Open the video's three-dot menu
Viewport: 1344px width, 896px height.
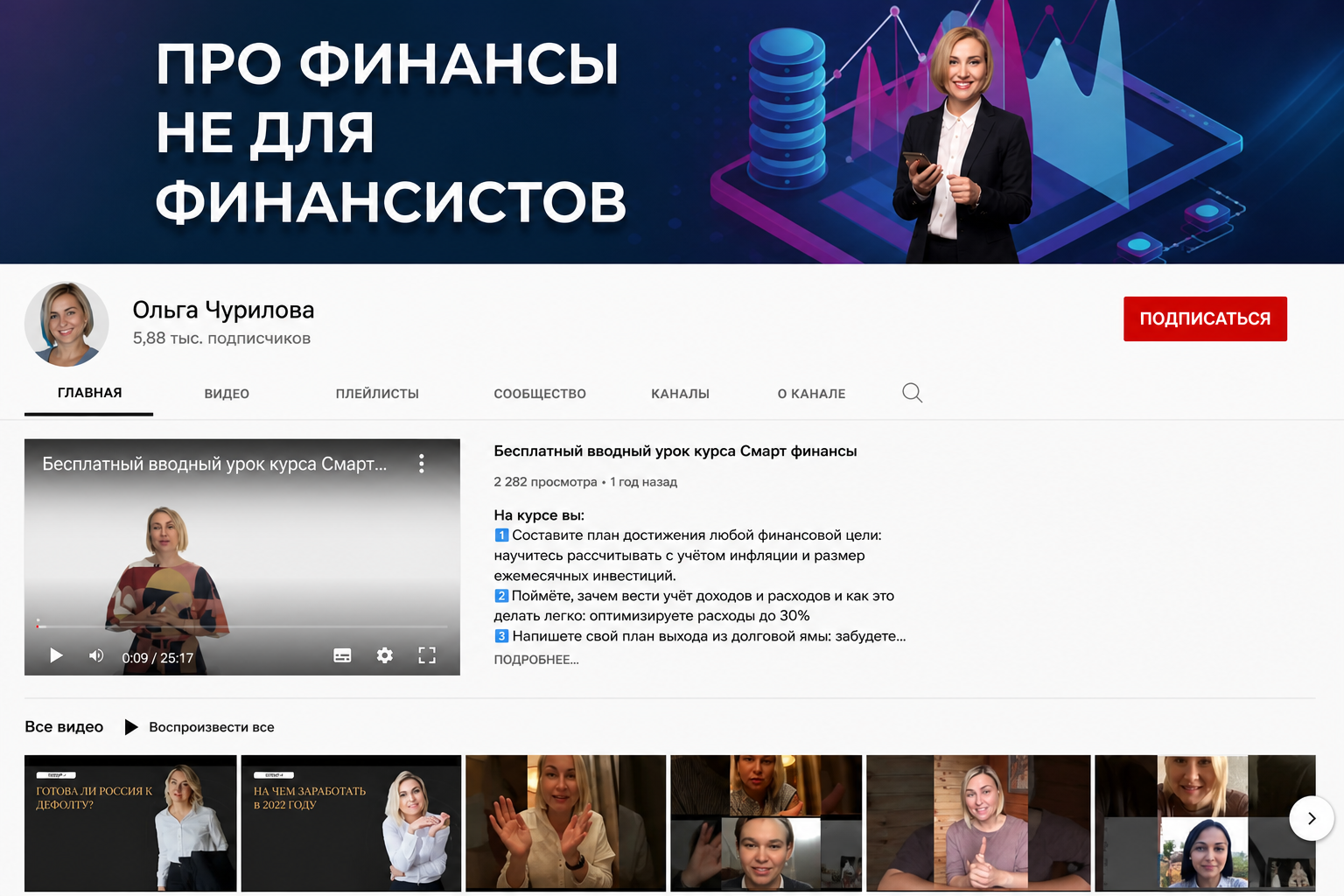pos(422,464)
